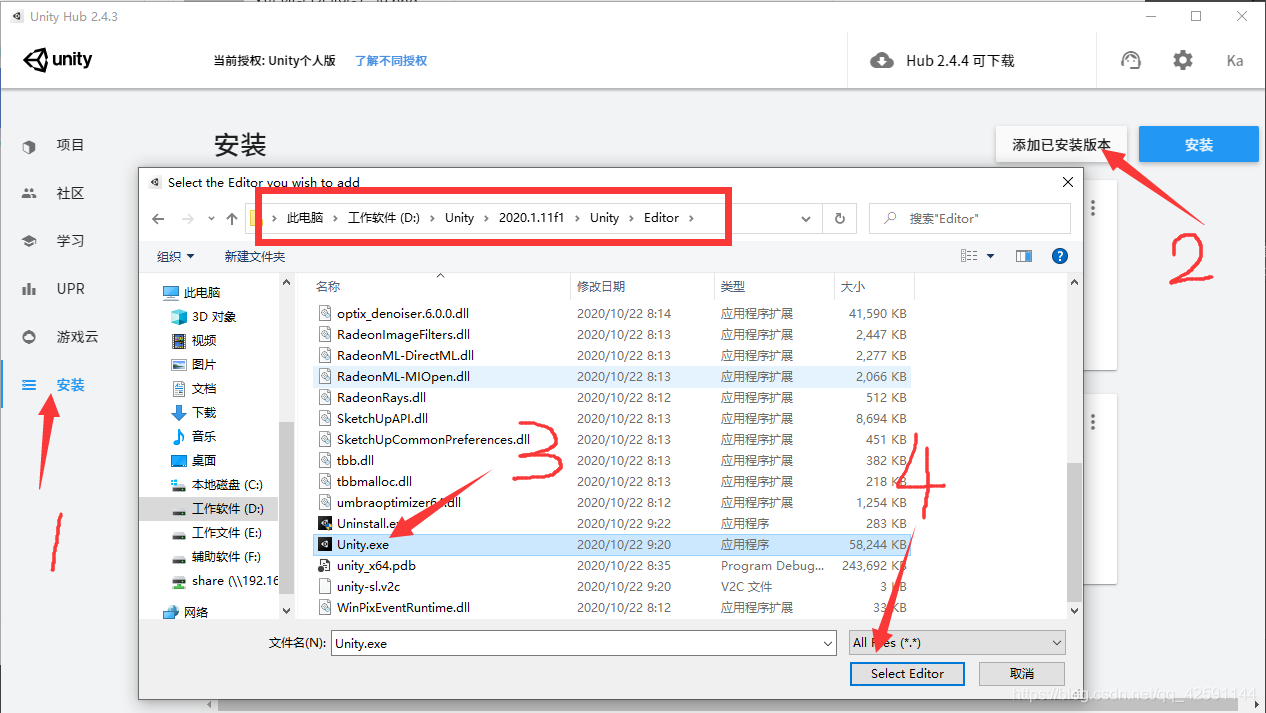The width and height of the screenshot is (1266, 713).
Task: Go back in the file dialog
Action: pyautogui.click(x=158, y=218)
